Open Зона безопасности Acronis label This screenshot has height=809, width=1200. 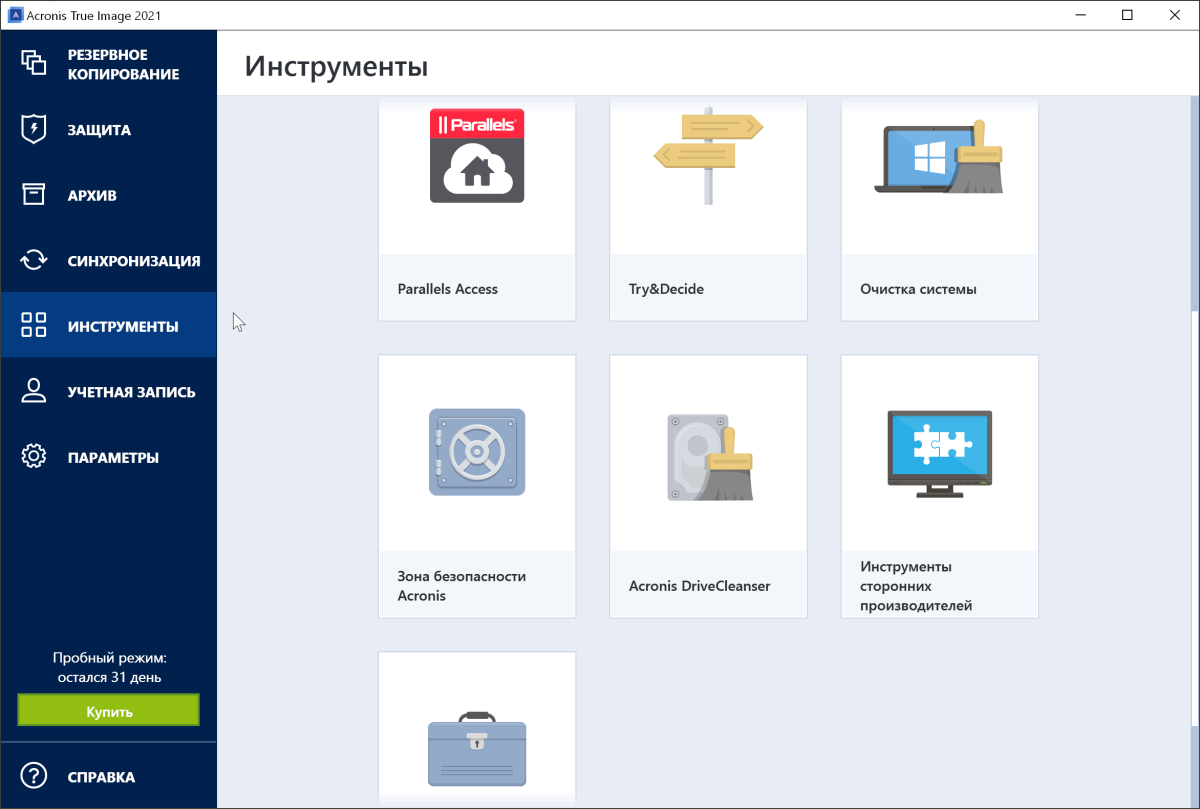tap(461, 586)
